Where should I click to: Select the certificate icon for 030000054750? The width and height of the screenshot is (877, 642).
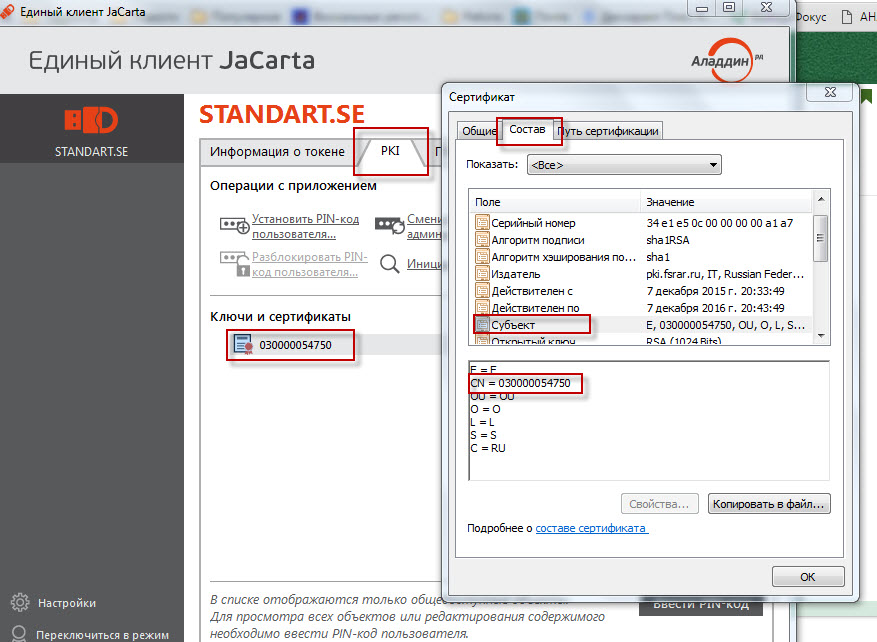(x=243, y=344)
